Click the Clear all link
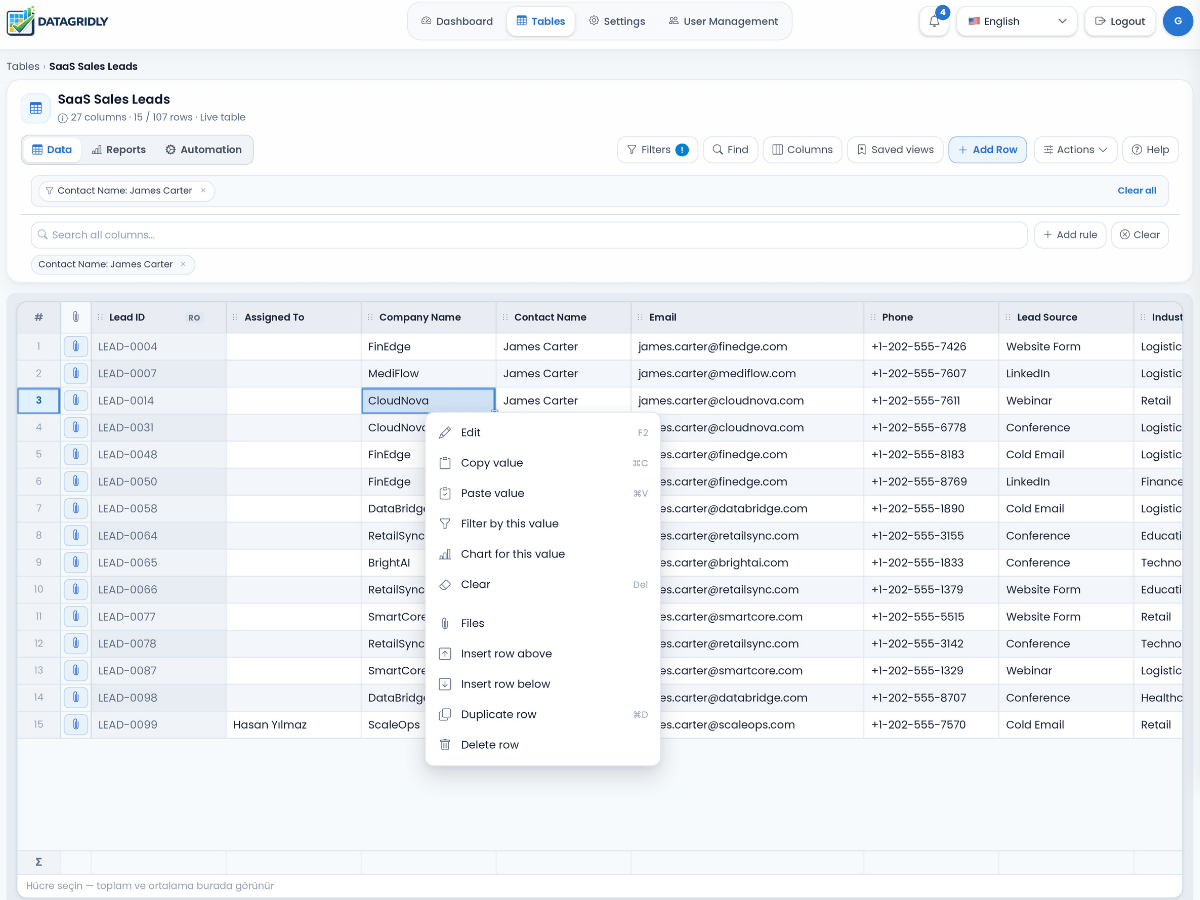This screenshot has width=1200, height=900. (1137, 190)
